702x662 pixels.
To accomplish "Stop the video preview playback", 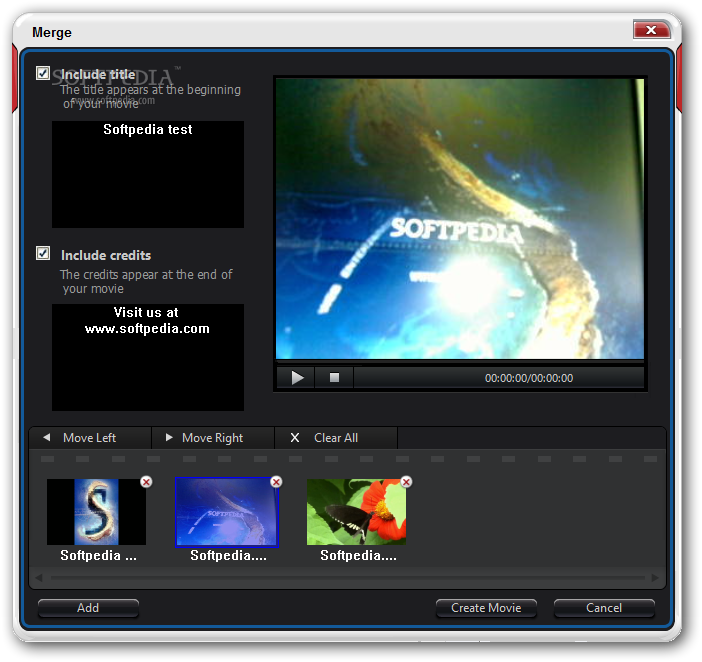I will tap(334, 378).
